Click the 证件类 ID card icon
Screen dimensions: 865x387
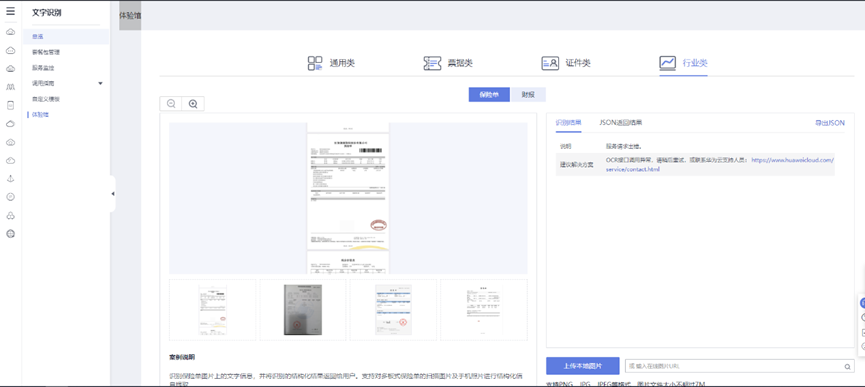[x=550, y=63]
